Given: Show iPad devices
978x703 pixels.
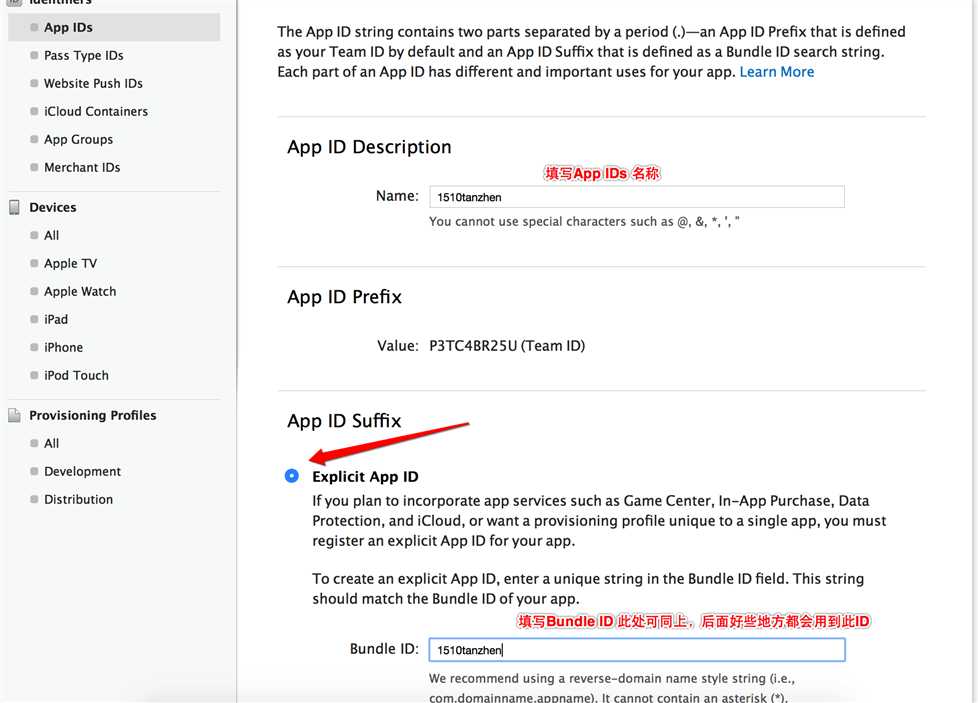Looking at the screenshot, I should click(x=56, y=319).
